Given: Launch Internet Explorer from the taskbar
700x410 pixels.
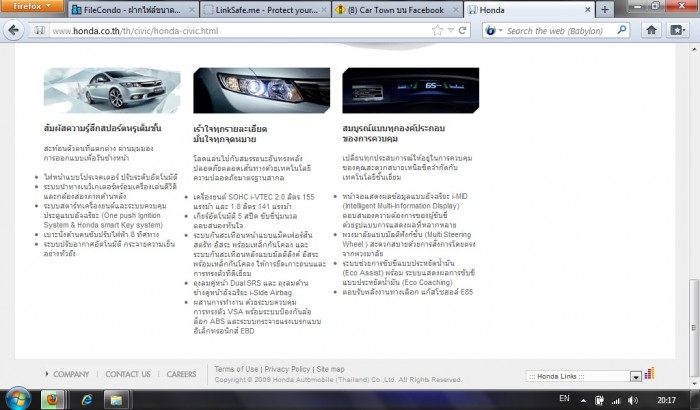Looking at the screenshot, I should (86, 399).
